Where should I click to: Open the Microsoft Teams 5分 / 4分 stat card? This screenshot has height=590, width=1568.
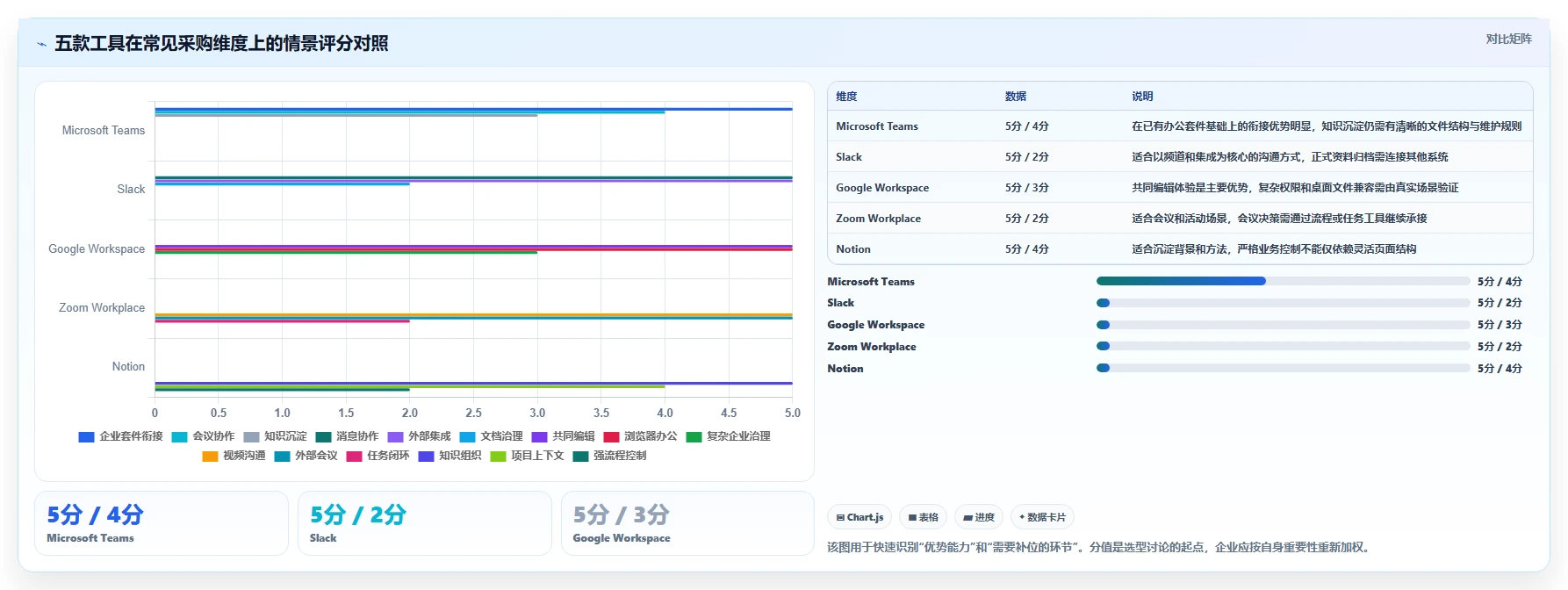(x=162, y=523)
